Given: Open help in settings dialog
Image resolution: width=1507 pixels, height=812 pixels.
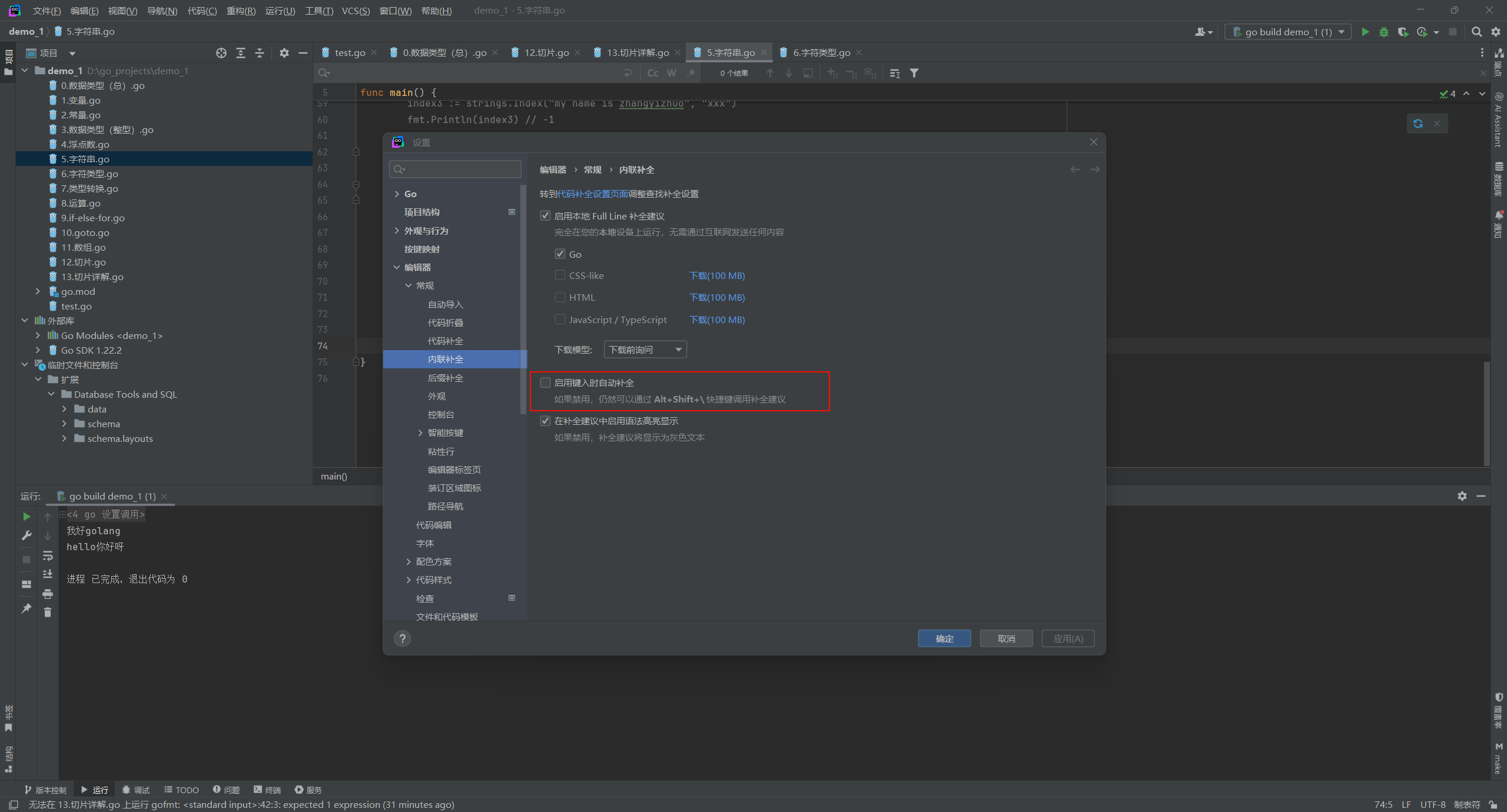Looking at the screenshot, I should (403, 638).
